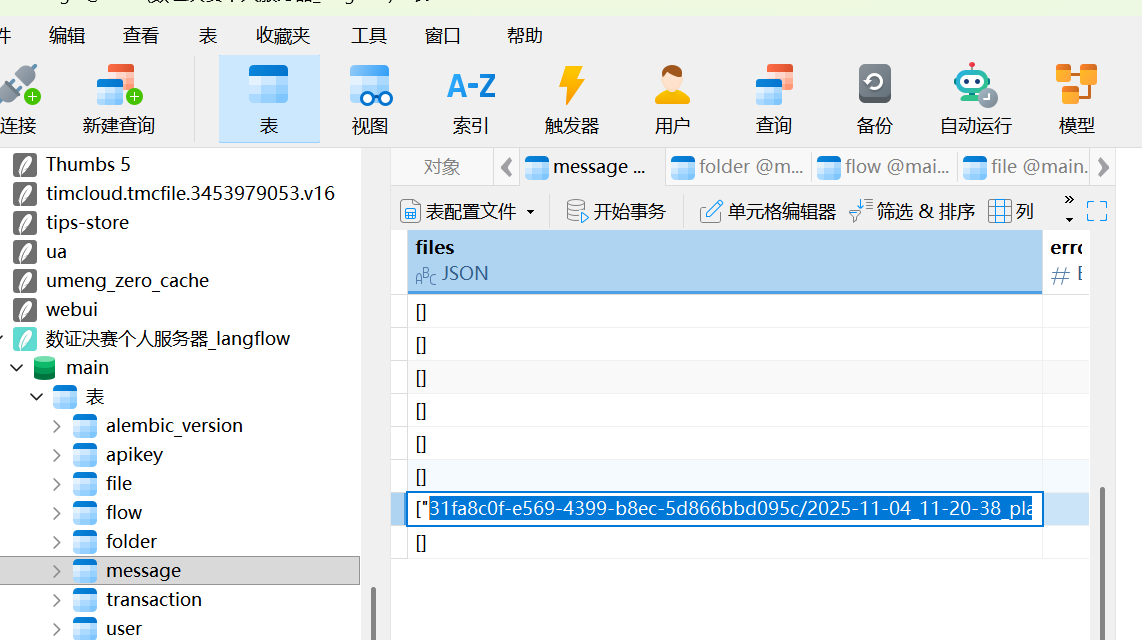Image resolution: width=1142 pixels, height=640 pixels.
Task: Click the 查询 (Query) toolbar icon
Action: point(773,99)
